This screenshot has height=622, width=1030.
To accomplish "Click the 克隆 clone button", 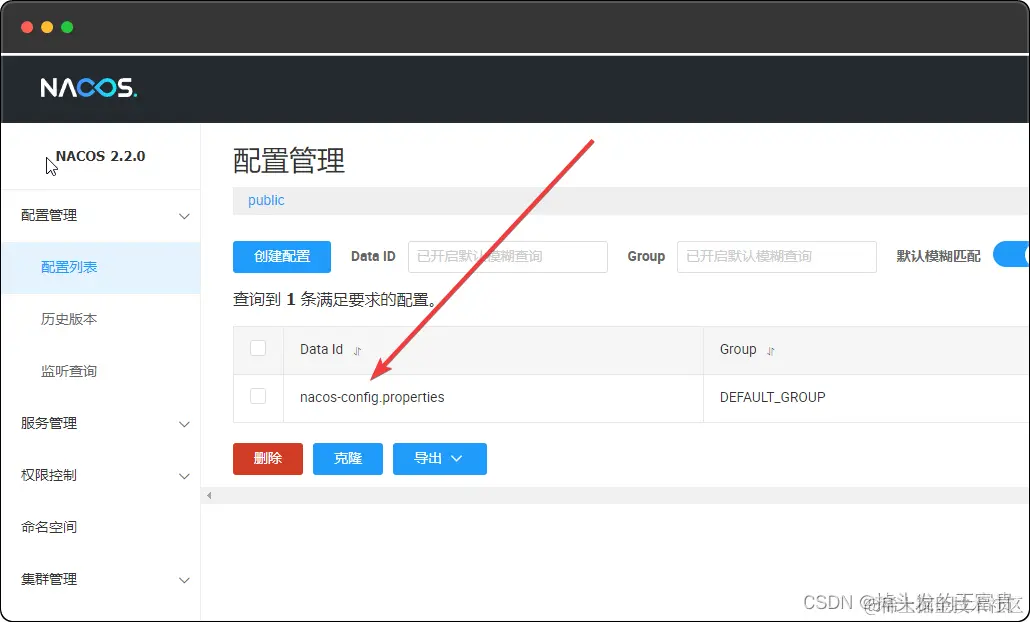I will point(347,459).
